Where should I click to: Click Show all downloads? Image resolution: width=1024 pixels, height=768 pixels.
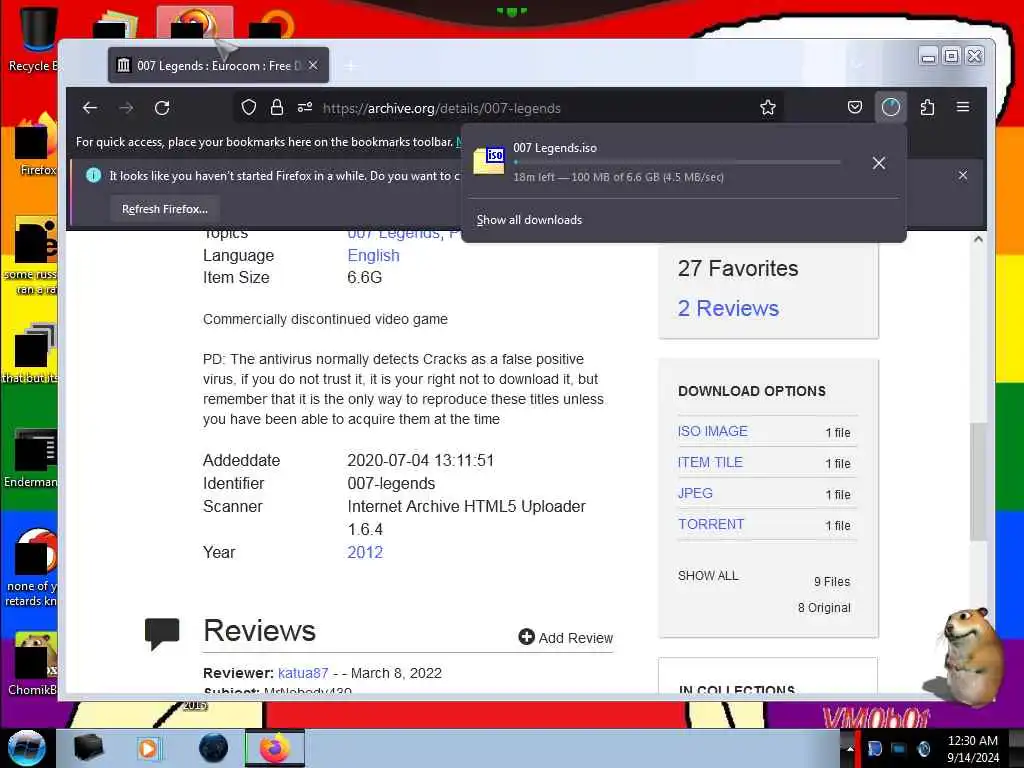[529, 220]
